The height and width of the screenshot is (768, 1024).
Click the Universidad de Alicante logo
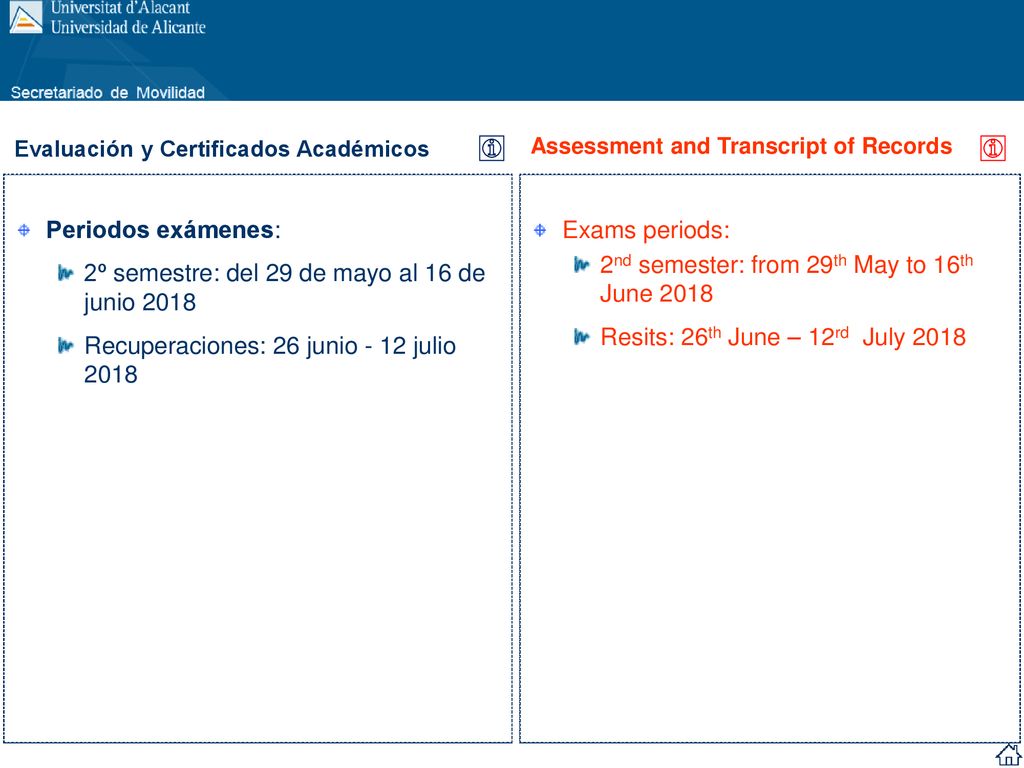click(26, 18)
